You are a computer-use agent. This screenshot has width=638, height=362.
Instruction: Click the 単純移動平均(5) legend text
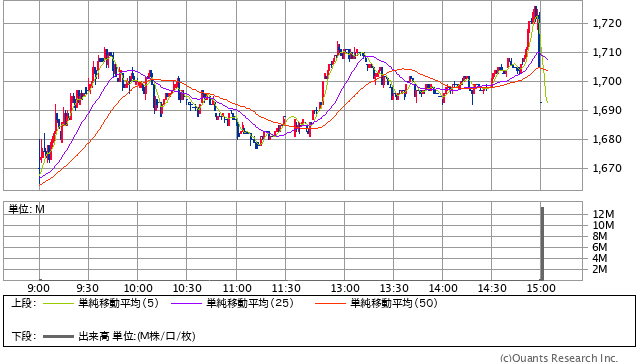click(118, 303)
